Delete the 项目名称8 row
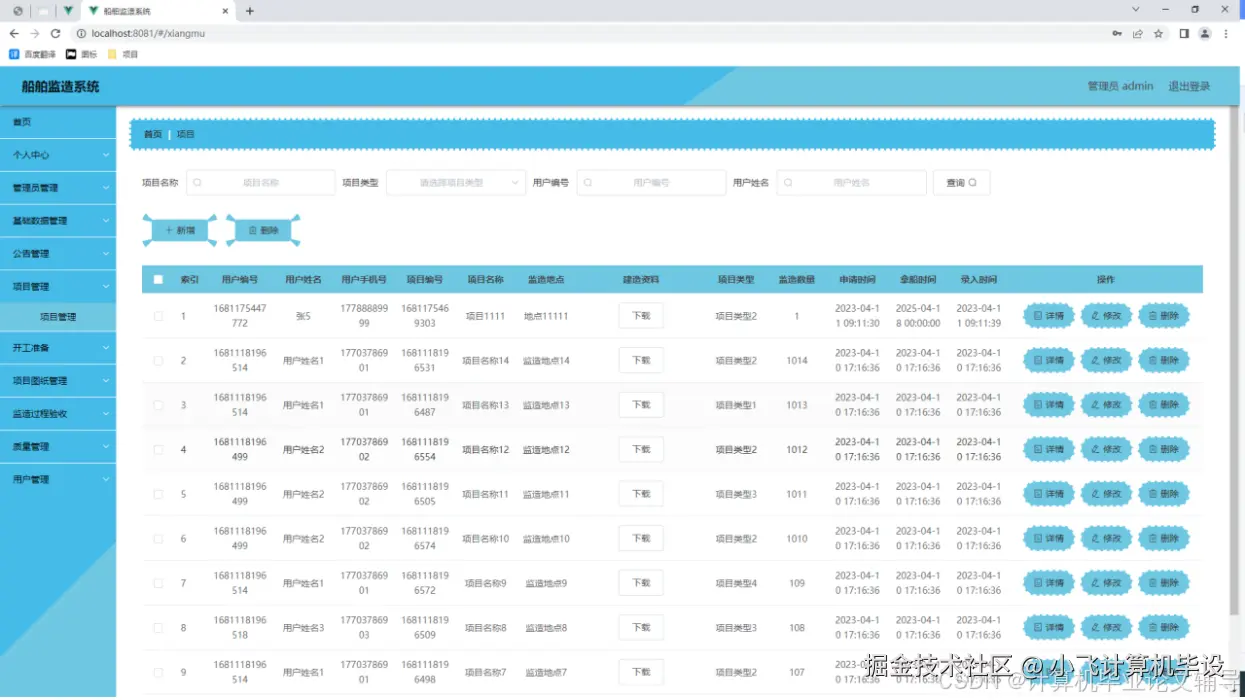 (1164, 627)
